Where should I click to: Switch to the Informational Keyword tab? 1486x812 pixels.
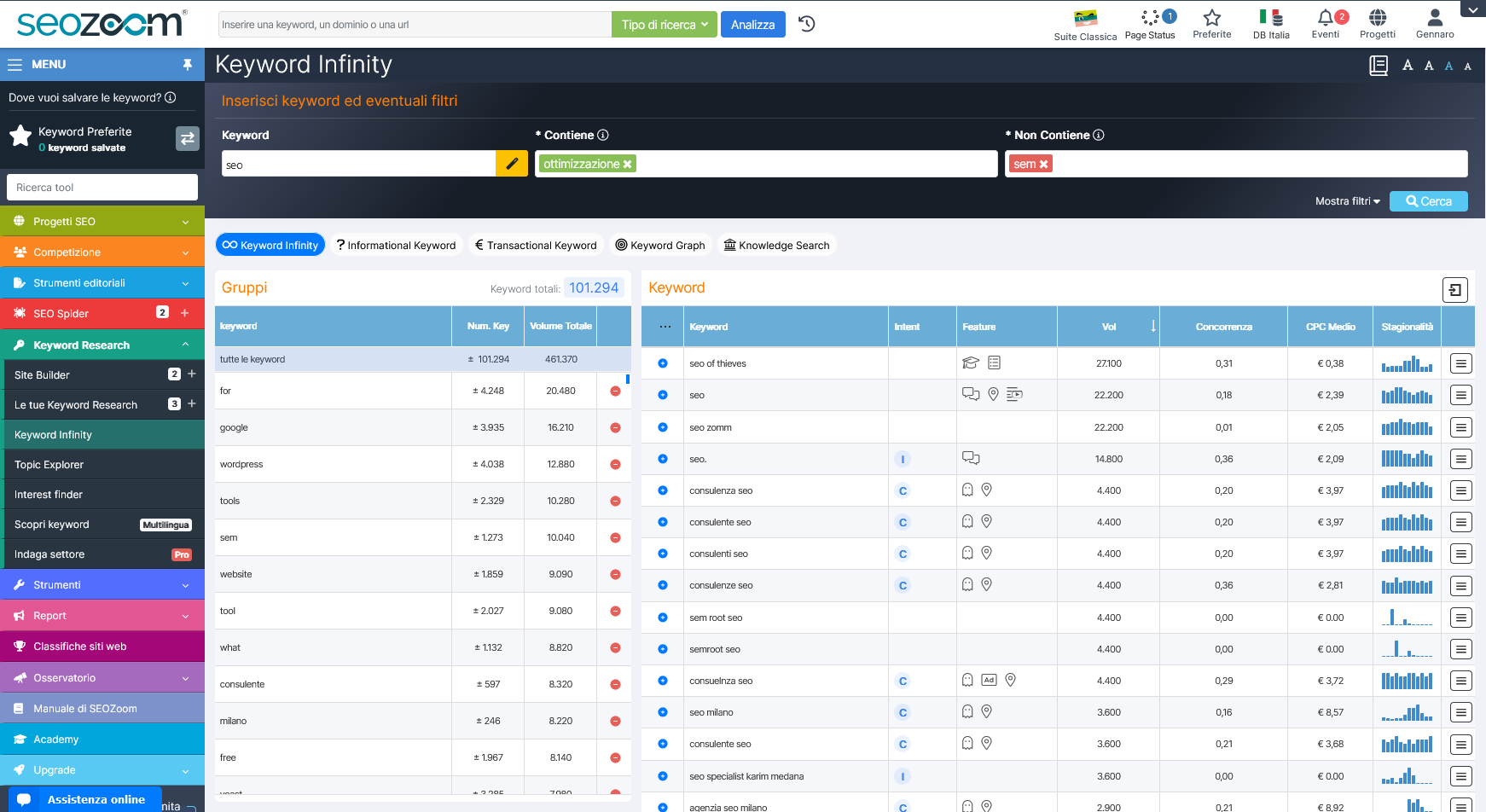tap(396, 246)
